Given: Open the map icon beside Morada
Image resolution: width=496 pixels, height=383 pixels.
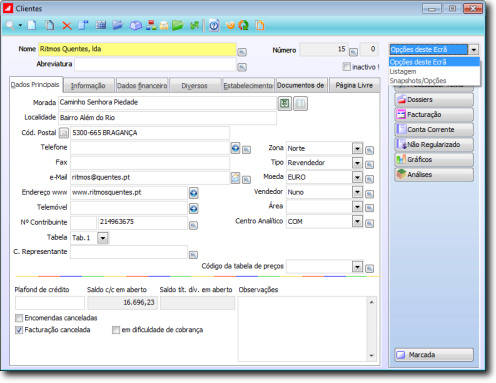Looking at the screenshot, I should pyautogui.click(x=285, y=103).
